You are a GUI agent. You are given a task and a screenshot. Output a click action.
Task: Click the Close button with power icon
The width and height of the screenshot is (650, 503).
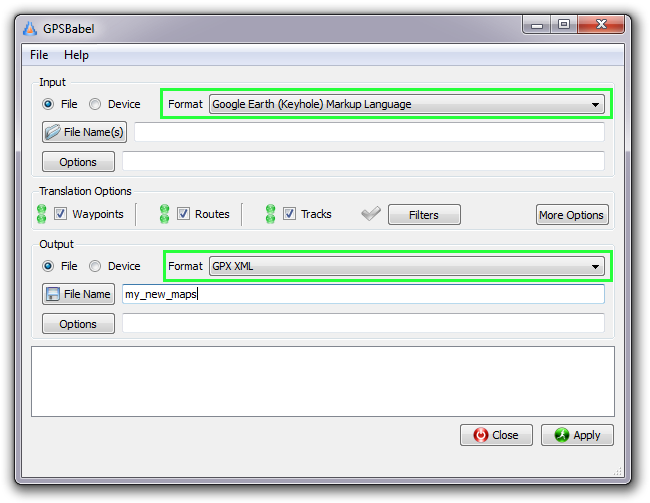pyautogui.click(x=496, y=435)
